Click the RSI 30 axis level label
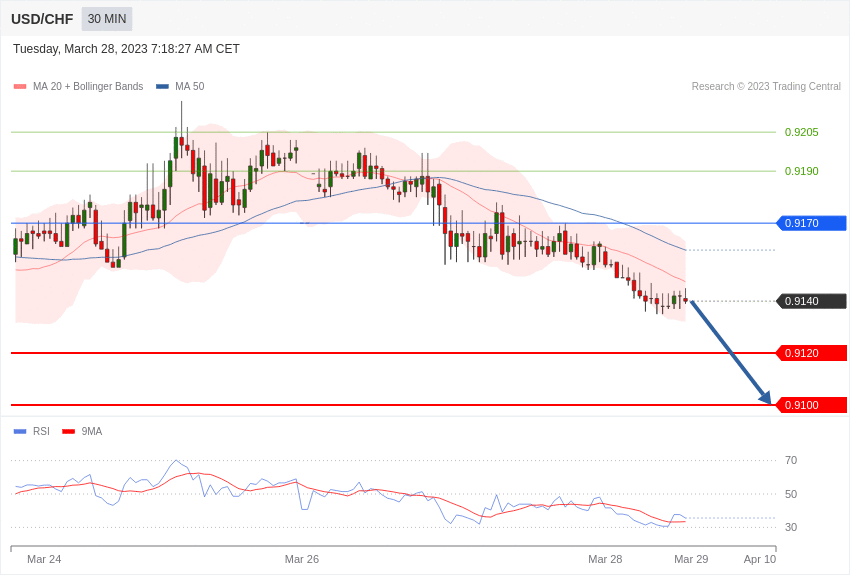The width and height of the screenshot is (850, 576). (791, 527)
